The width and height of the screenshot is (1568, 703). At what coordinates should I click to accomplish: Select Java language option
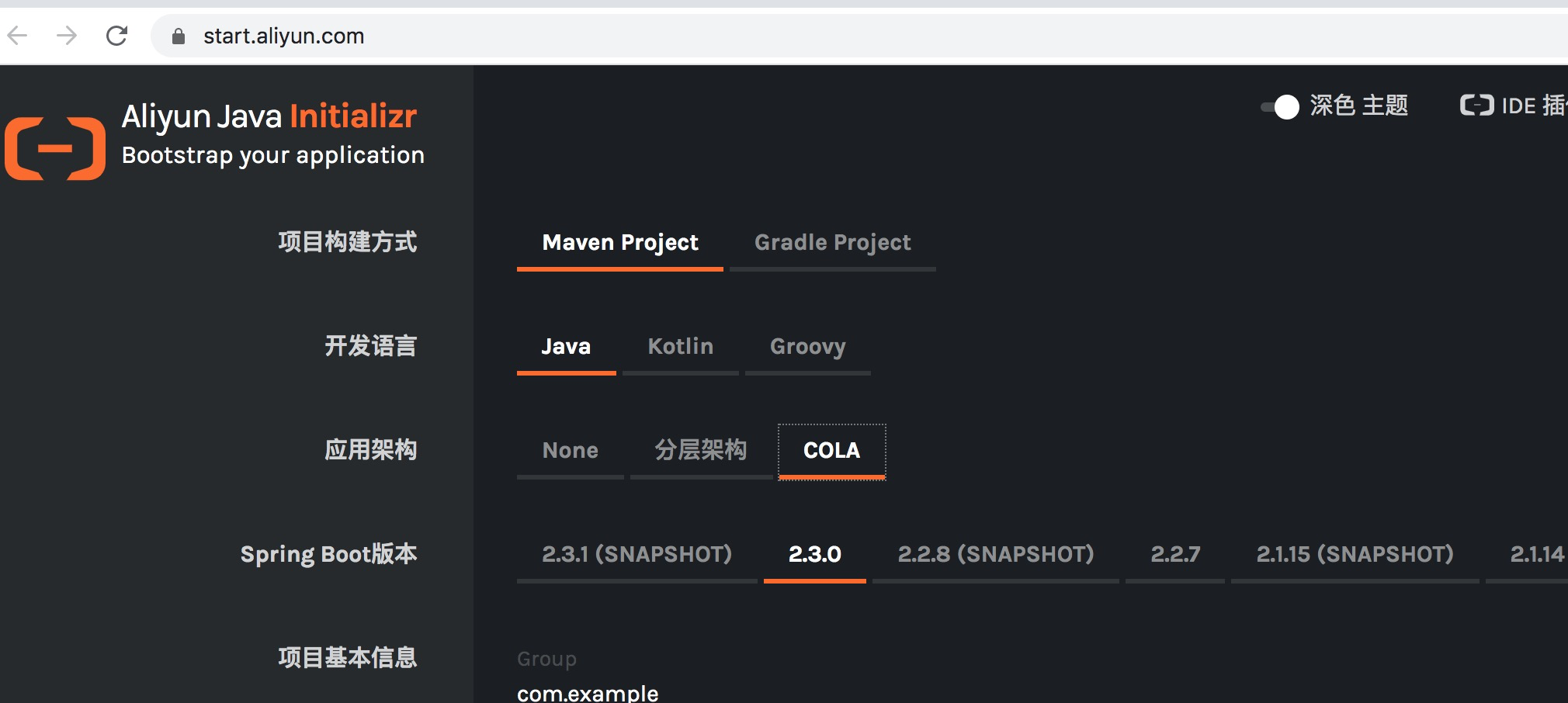tap(566, 348)
